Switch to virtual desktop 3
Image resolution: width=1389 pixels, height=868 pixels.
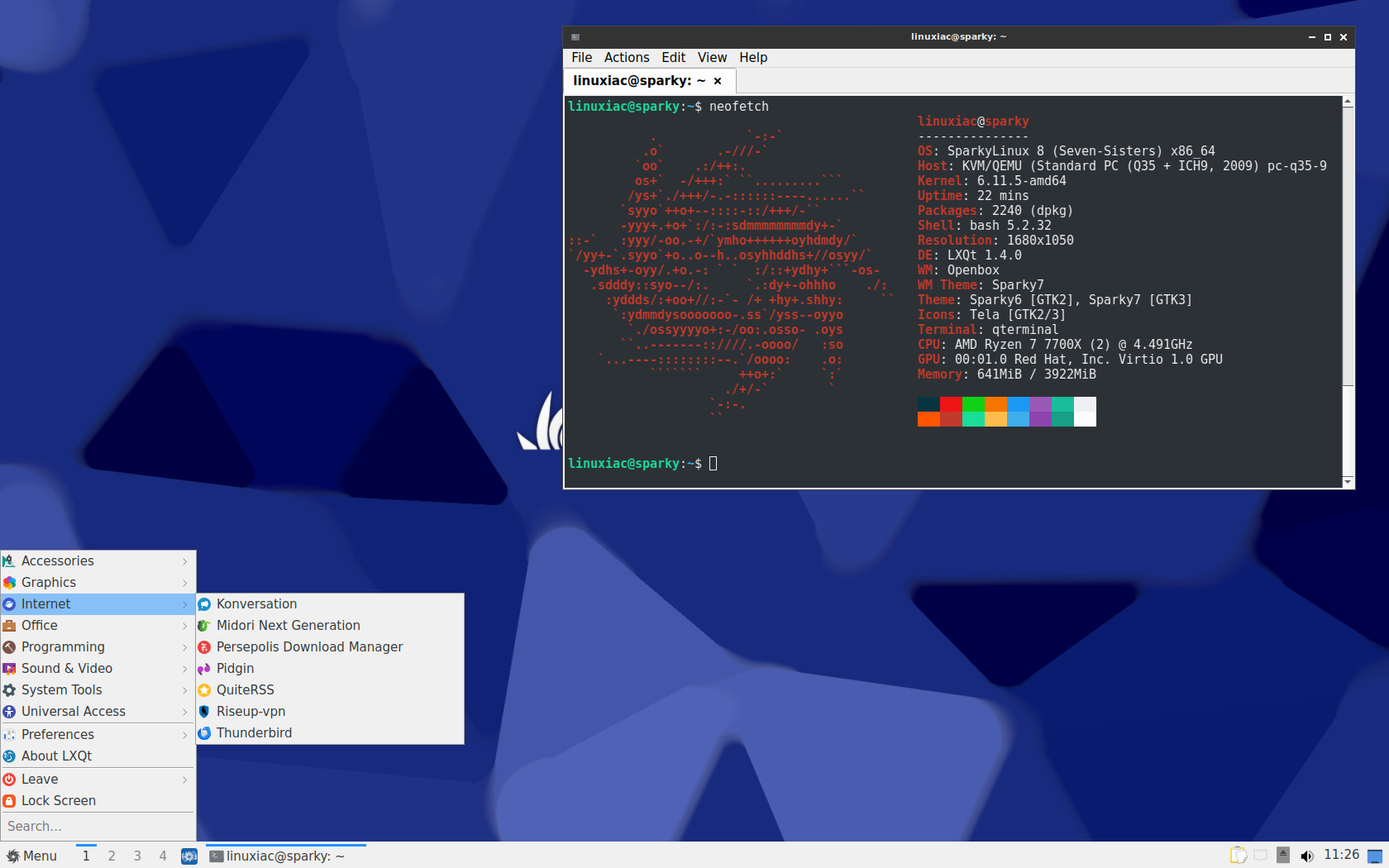pos(137,856)
